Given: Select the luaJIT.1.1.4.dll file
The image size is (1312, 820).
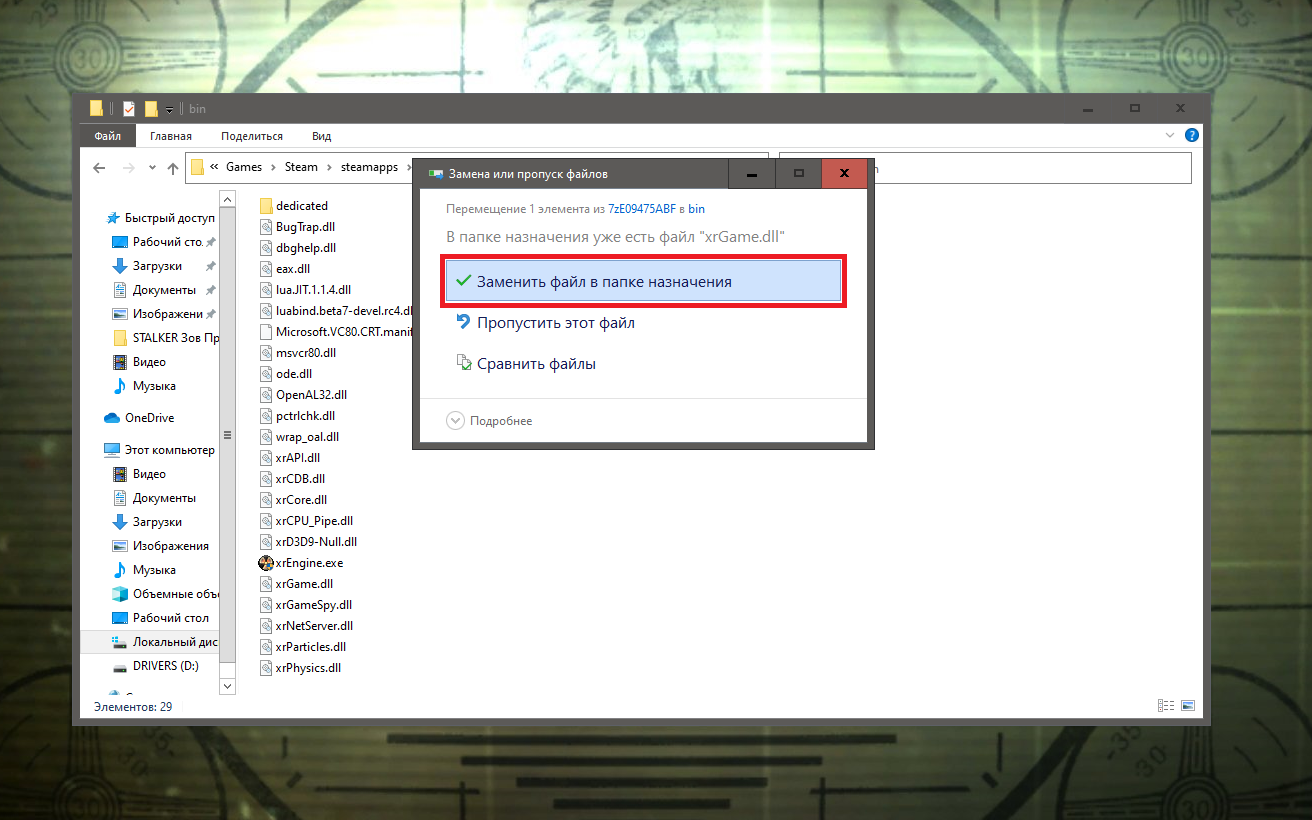Looking at the screenshot, I should 304,290.
